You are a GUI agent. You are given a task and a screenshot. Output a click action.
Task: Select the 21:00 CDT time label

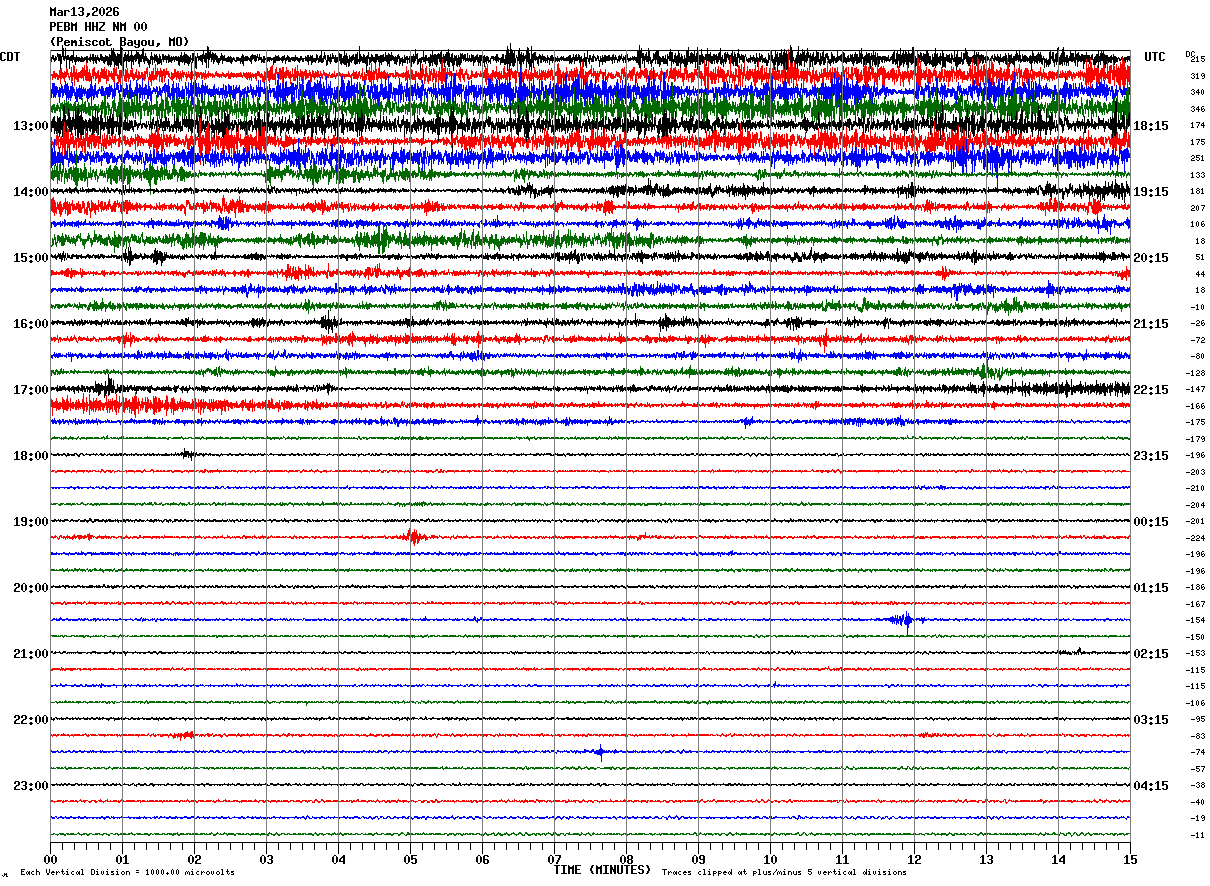click(31, 654)
